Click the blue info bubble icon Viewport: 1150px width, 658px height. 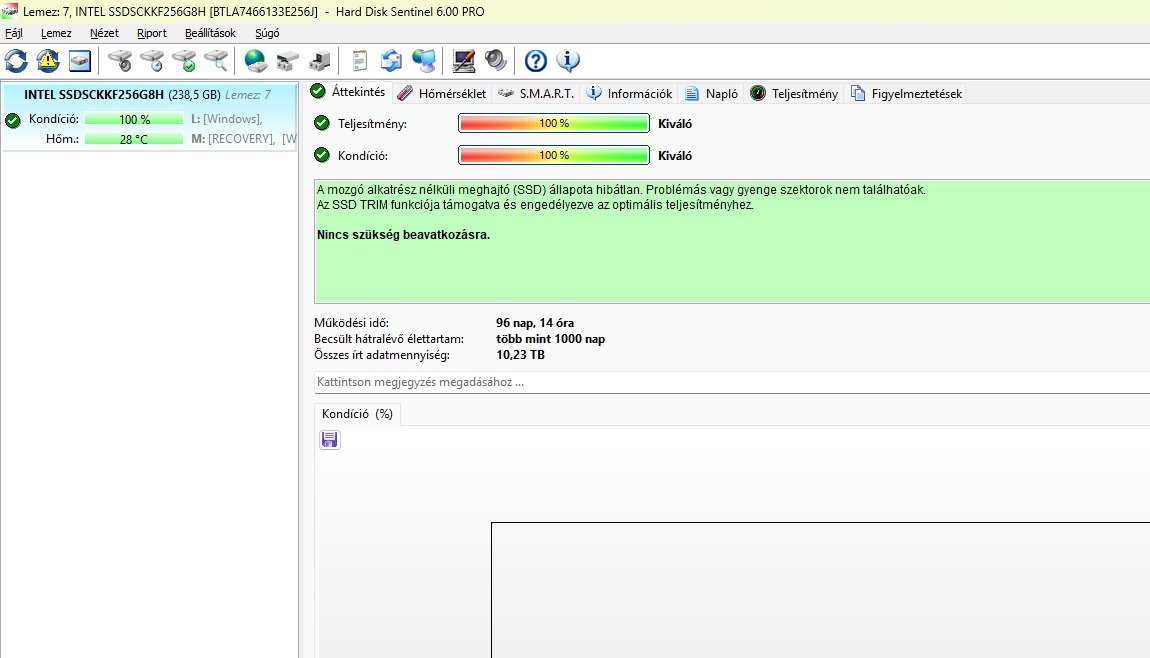568,61
